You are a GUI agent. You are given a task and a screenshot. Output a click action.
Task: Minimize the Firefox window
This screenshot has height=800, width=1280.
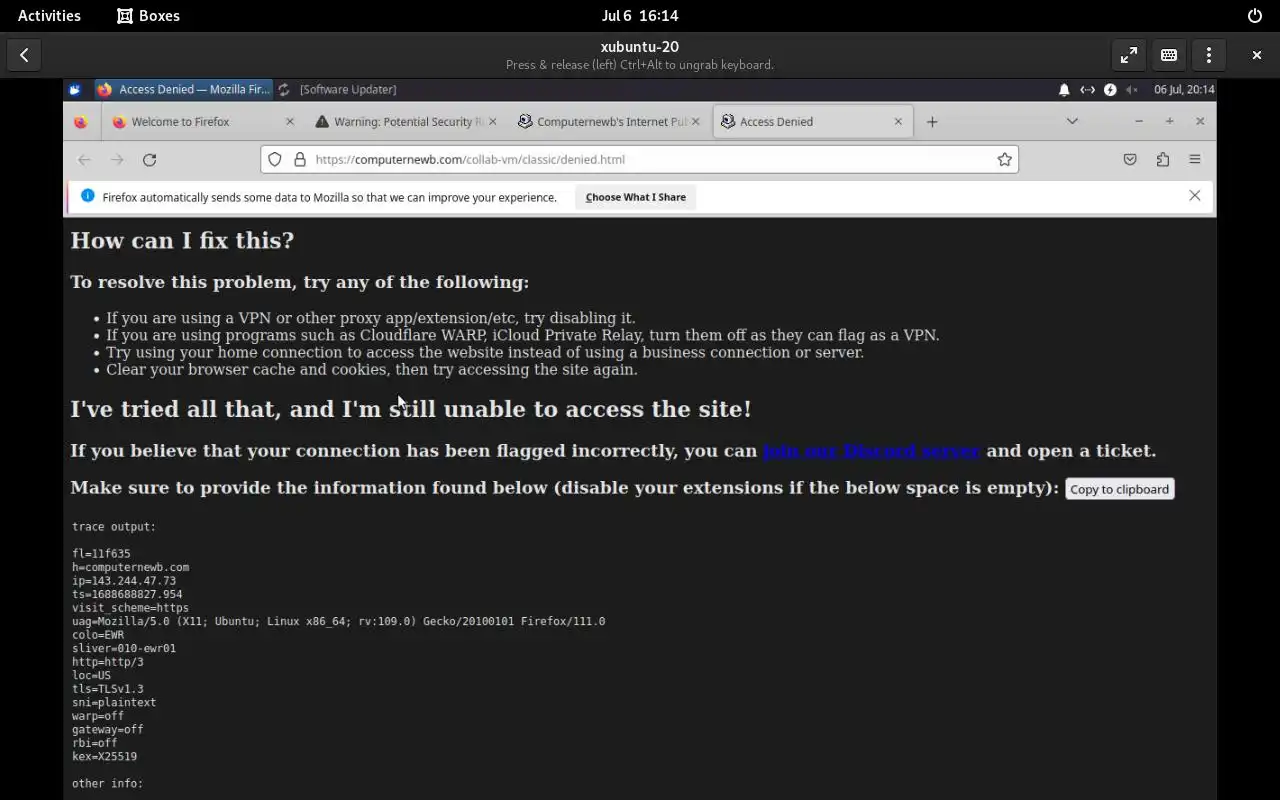1138,121
